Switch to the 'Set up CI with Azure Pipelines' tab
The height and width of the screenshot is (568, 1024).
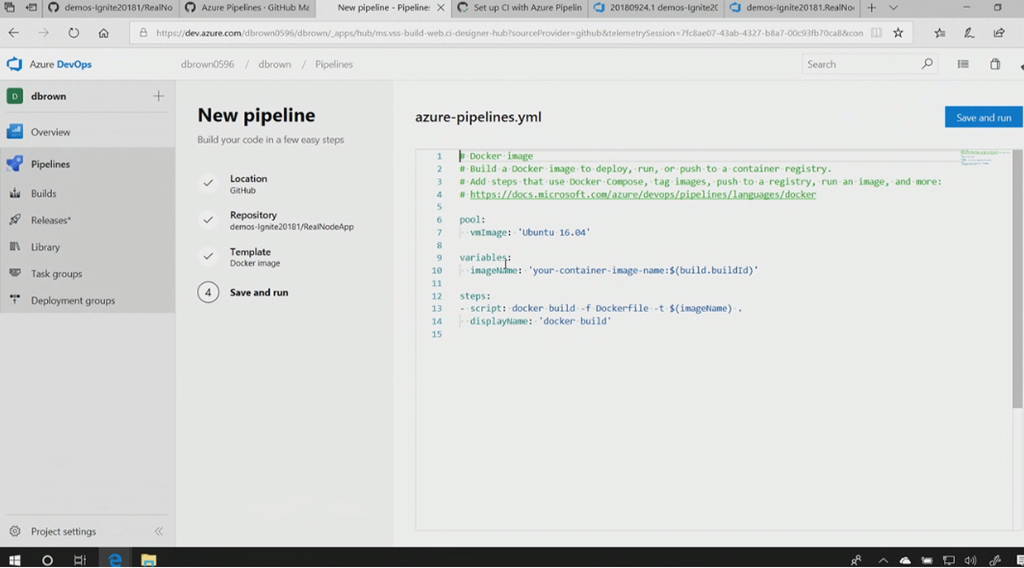click(520, 8)
